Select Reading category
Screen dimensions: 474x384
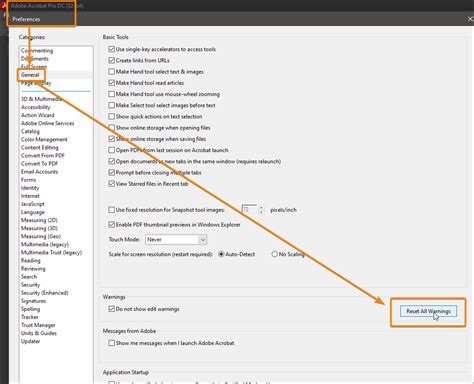31,261
